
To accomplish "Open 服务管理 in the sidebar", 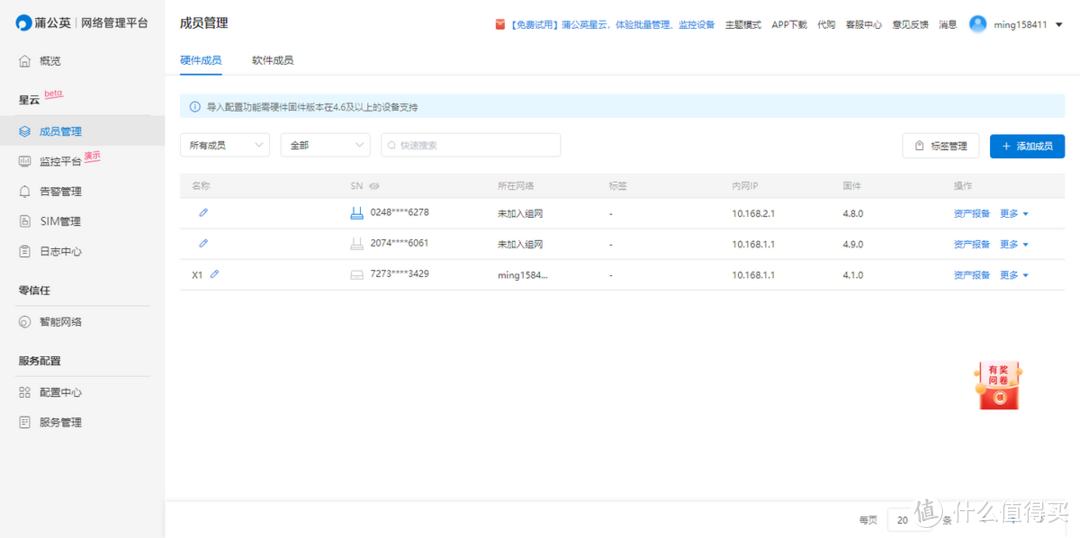I will 61,422.
